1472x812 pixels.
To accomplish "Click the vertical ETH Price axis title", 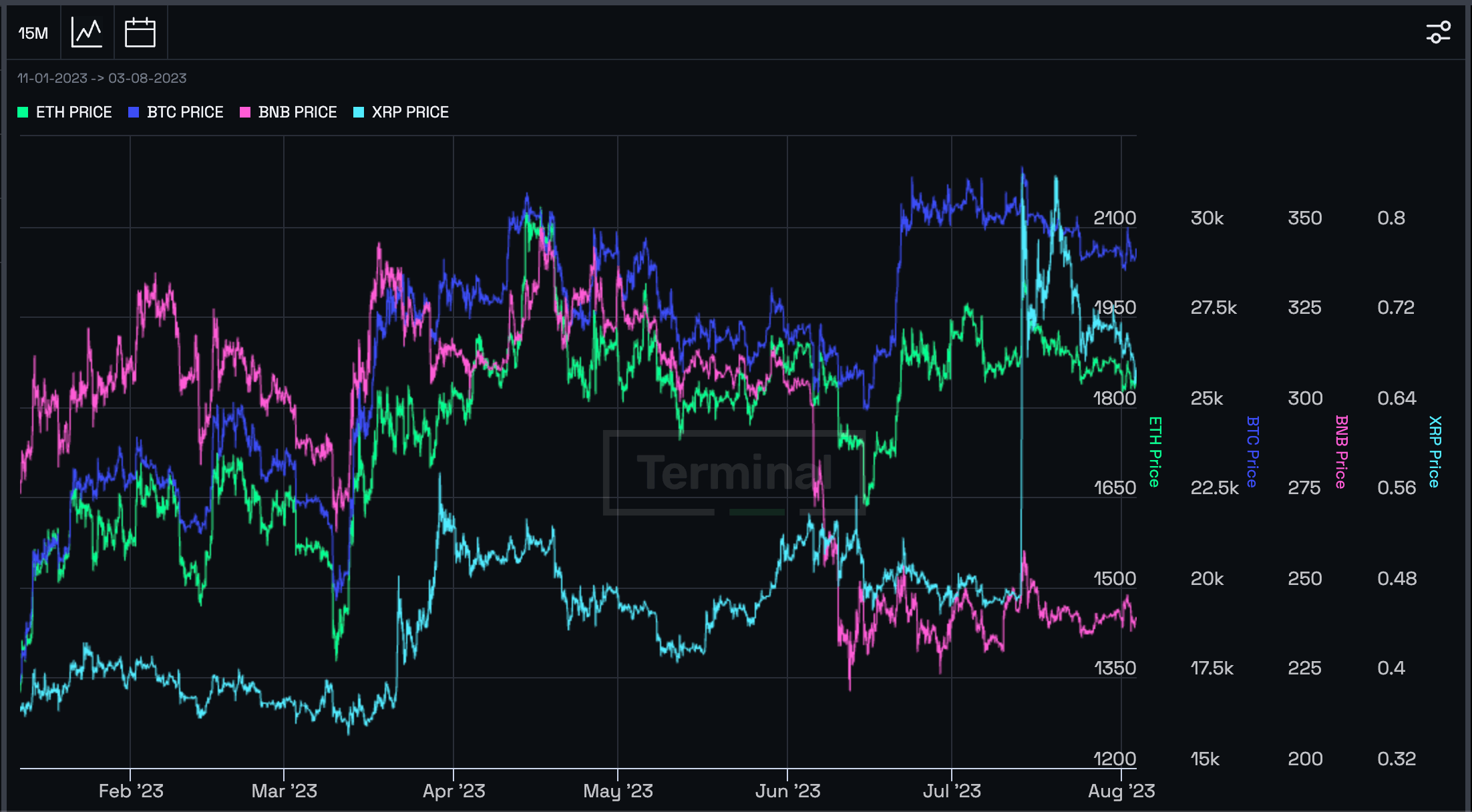I will click(1155, 452).
